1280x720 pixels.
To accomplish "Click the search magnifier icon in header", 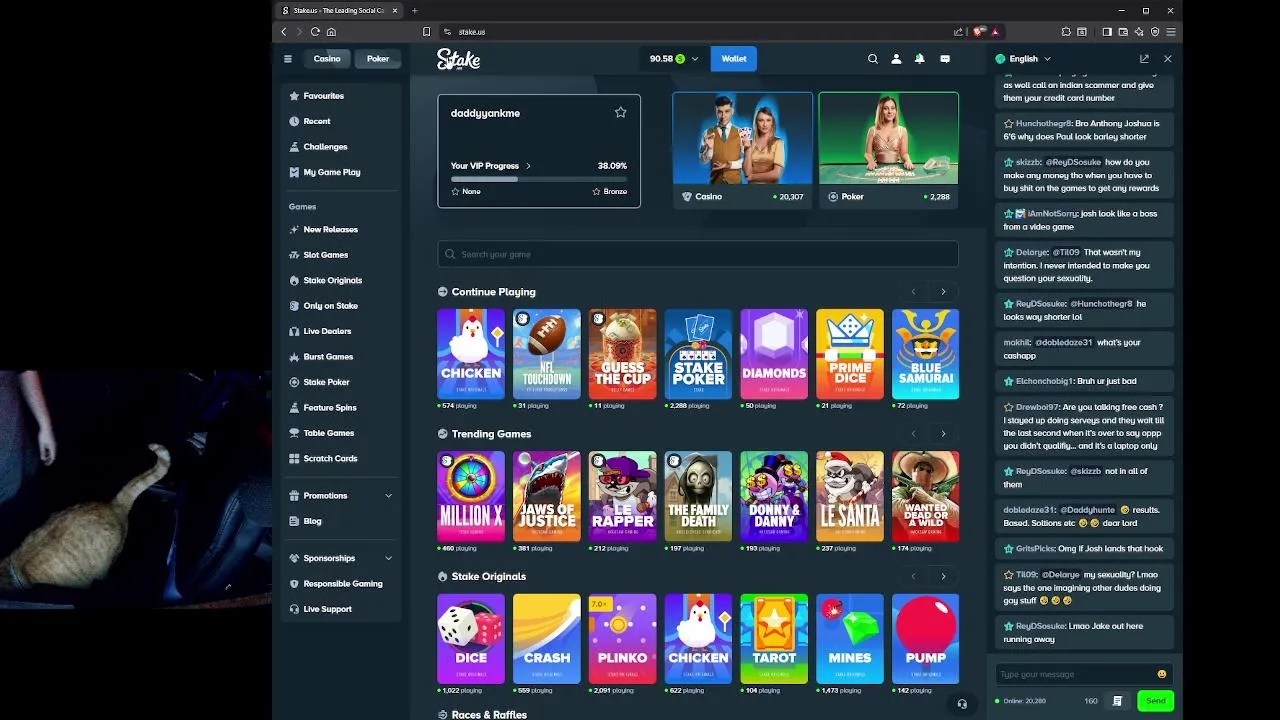I will point(873,59).
